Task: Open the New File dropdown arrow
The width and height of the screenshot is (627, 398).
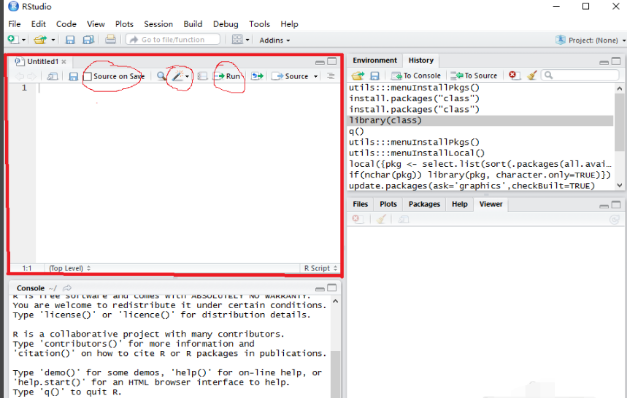Action: pyautogui.click(x=24, y=40)
